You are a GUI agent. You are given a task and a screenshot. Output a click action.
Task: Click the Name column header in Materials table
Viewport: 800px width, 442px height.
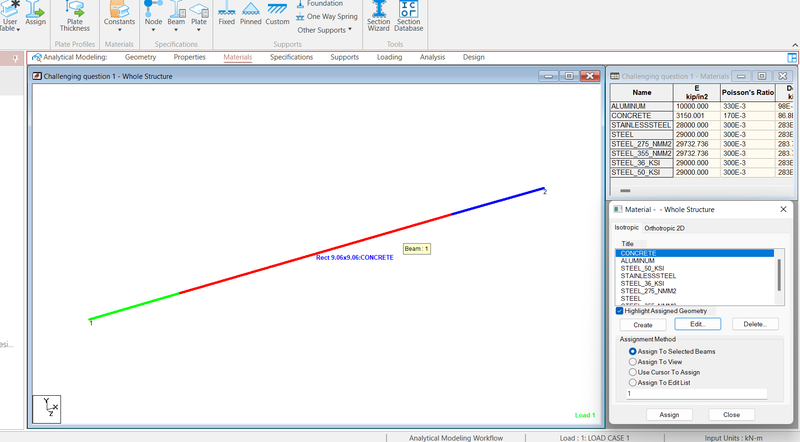(x=641, y=92)
